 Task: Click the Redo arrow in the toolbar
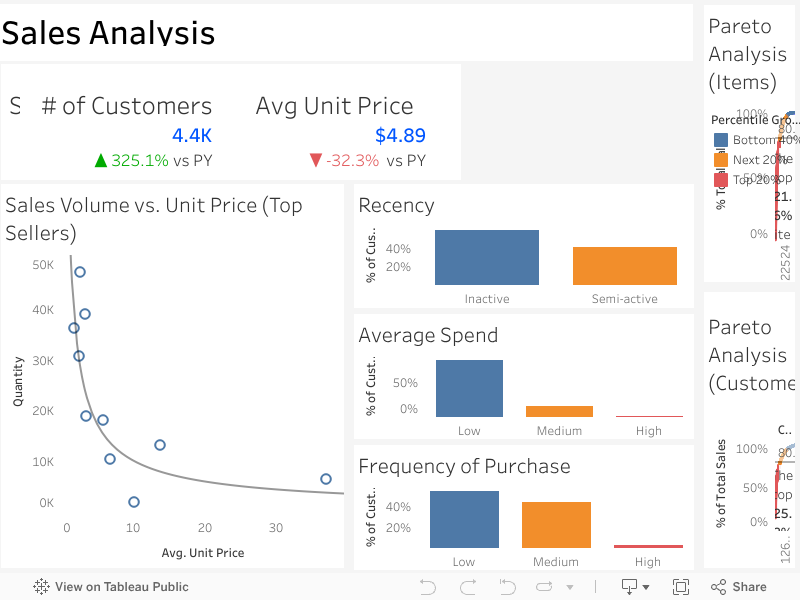(x=468, y=587)
